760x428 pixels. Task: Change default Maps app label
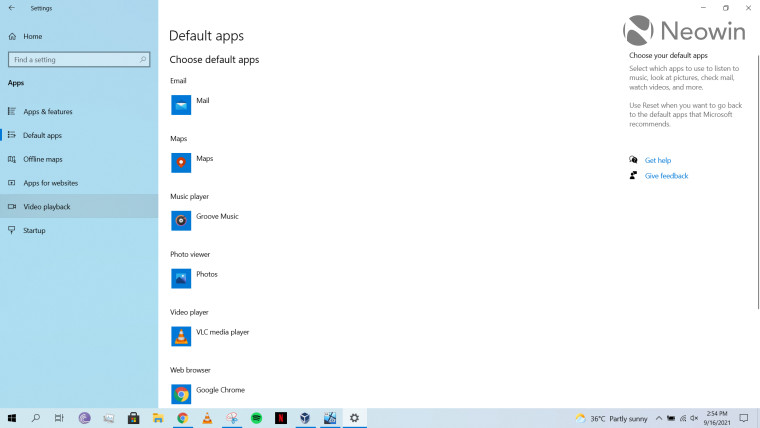[x=205, y=159]
